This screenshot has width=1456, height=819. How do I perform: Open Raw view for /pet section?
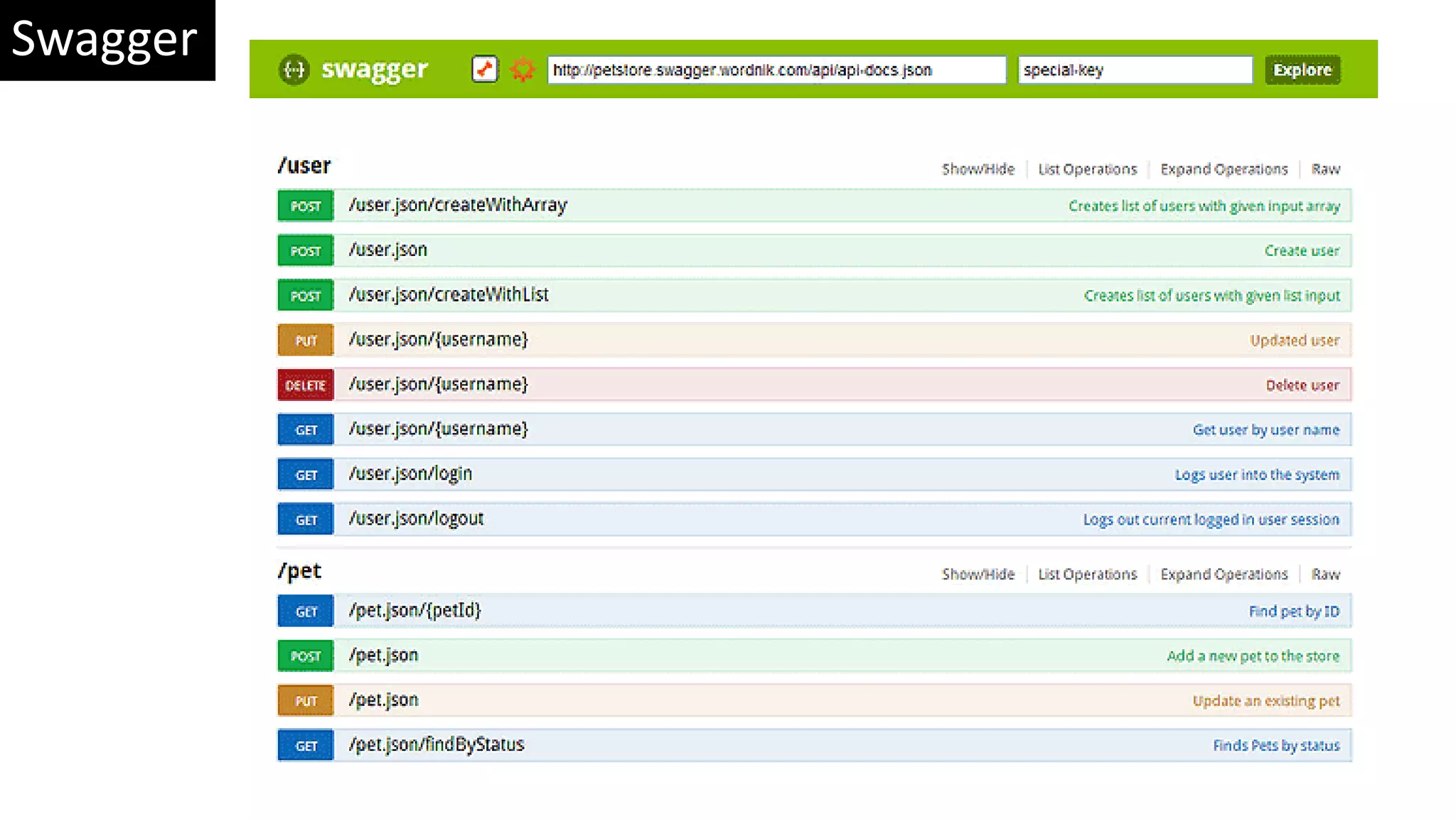[1325, 574]
